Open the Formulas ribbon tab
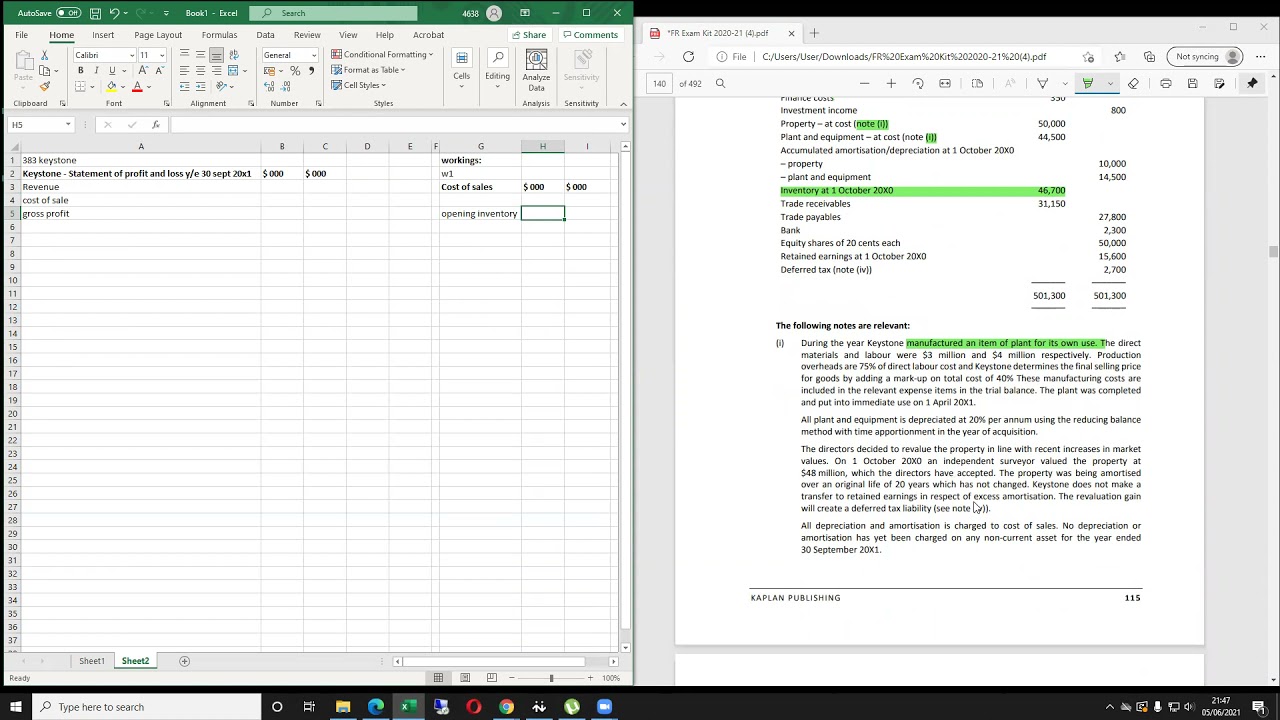 [x=219, y=35]
